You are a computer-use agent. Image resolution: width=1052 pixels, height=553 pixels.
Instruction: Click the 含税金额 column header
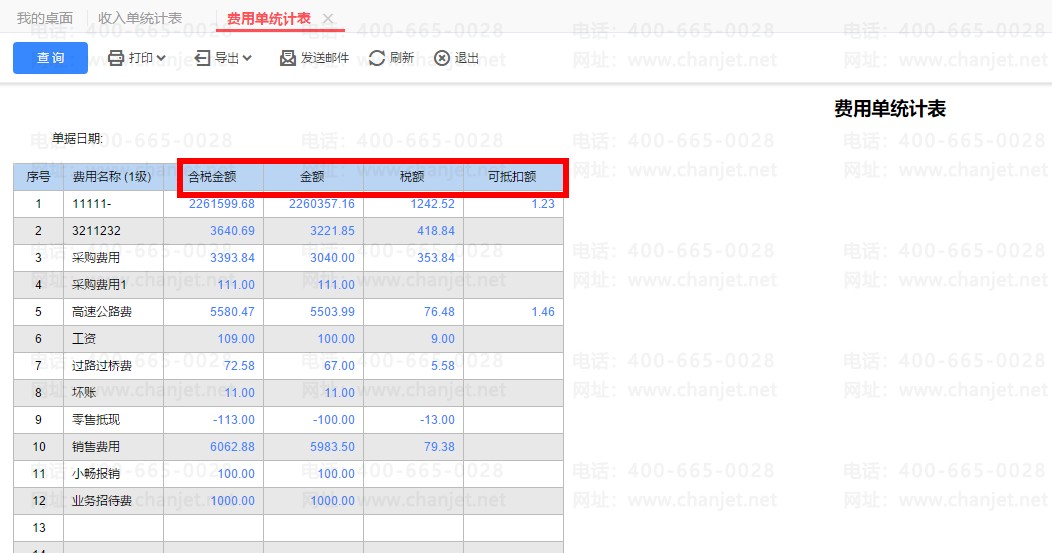click(x=213, y=177)
